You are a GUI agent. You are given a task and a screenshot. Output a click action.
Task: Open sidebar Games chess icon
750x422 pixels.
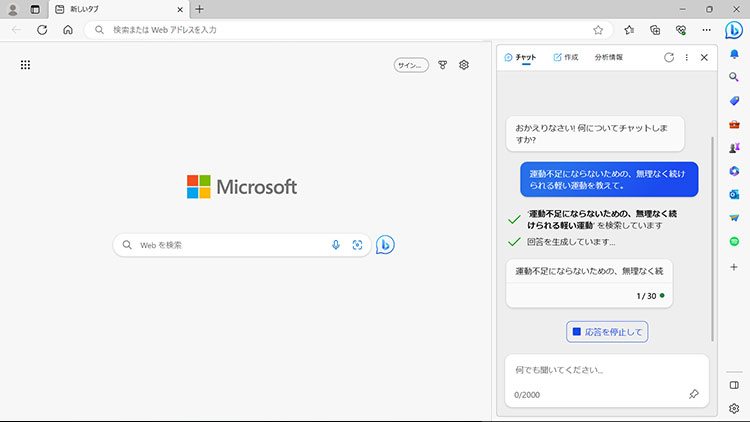pyautogui.click(x=734, y=148)
